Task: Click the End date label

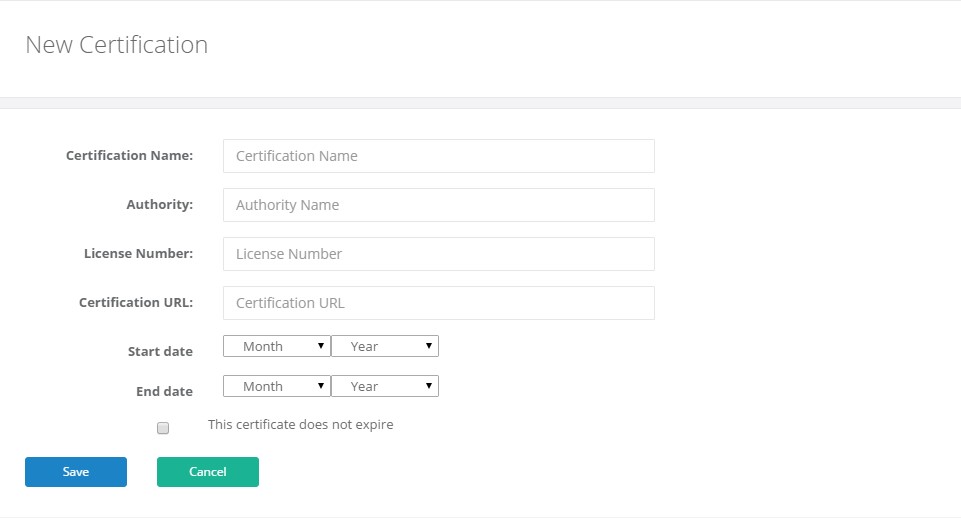Action: (164, 391)
